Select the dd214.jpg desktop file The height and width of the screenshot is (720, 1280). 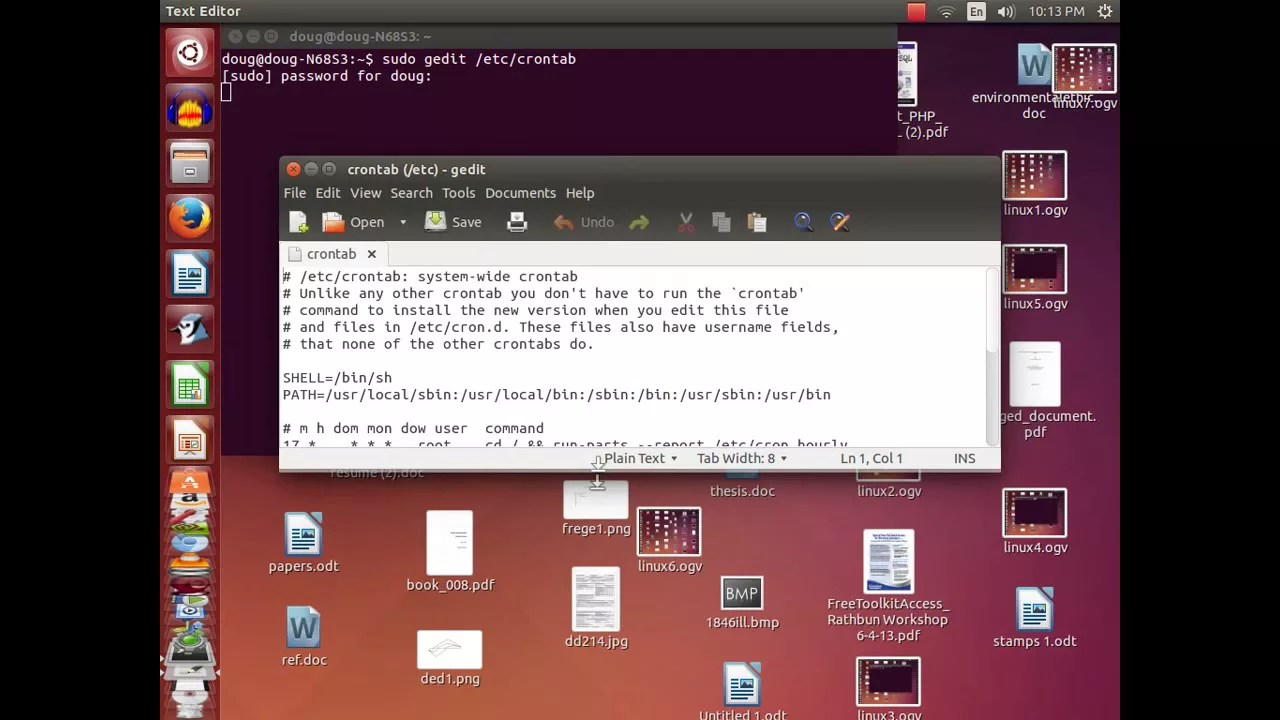pos(596,608)
